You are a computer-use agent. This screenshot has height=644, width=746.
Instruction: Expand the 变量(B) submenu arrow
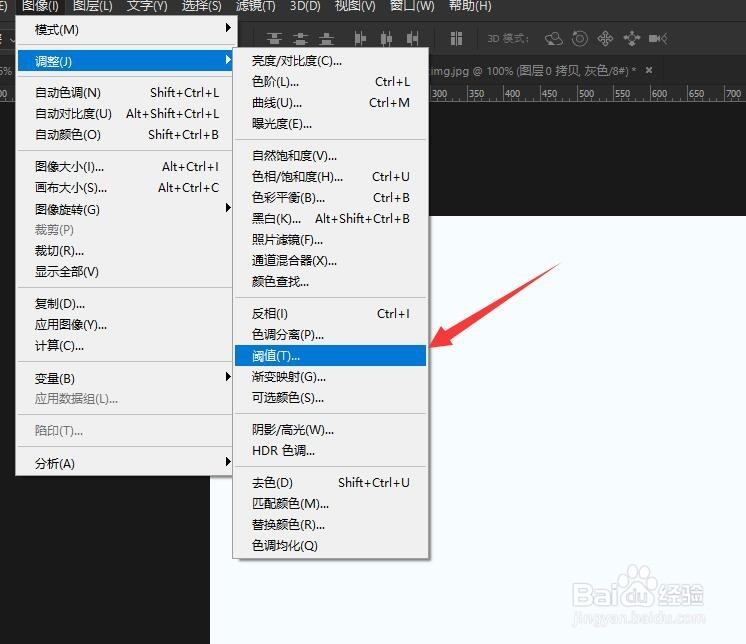point(228,377)
